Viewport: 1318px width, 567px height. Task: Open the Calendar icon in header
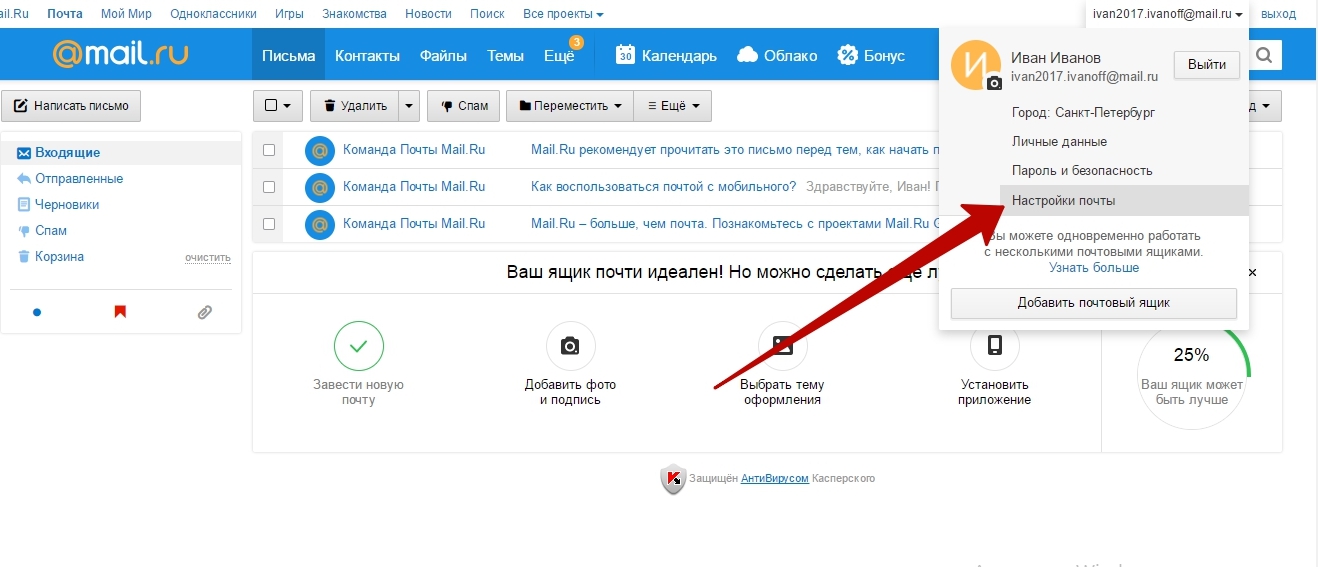[x=626, y=55]
